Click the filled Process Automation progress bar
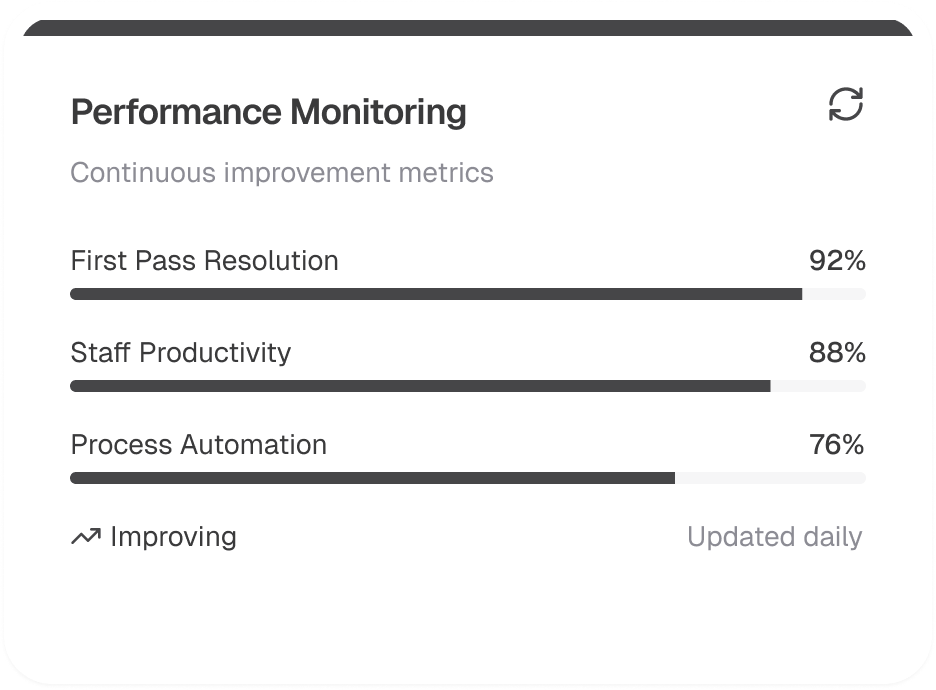 [372, 478]
